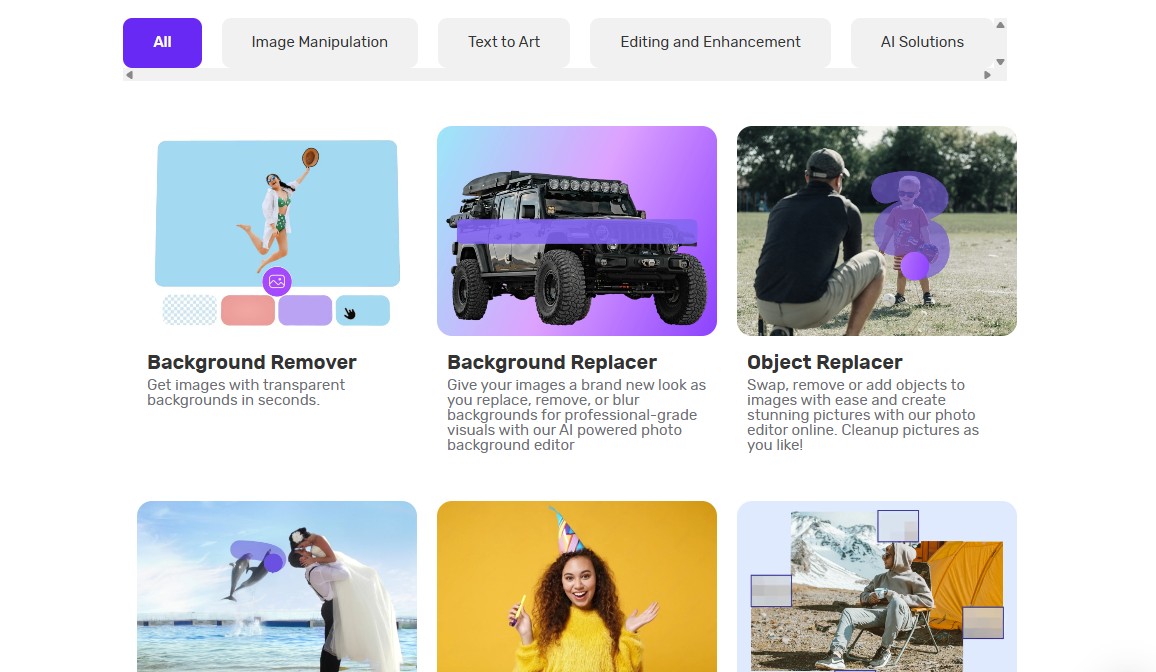This screenshot has height=672, width=1156.
Task: Click the left scroll arrow of the tab bar
Action: (130, 75)
